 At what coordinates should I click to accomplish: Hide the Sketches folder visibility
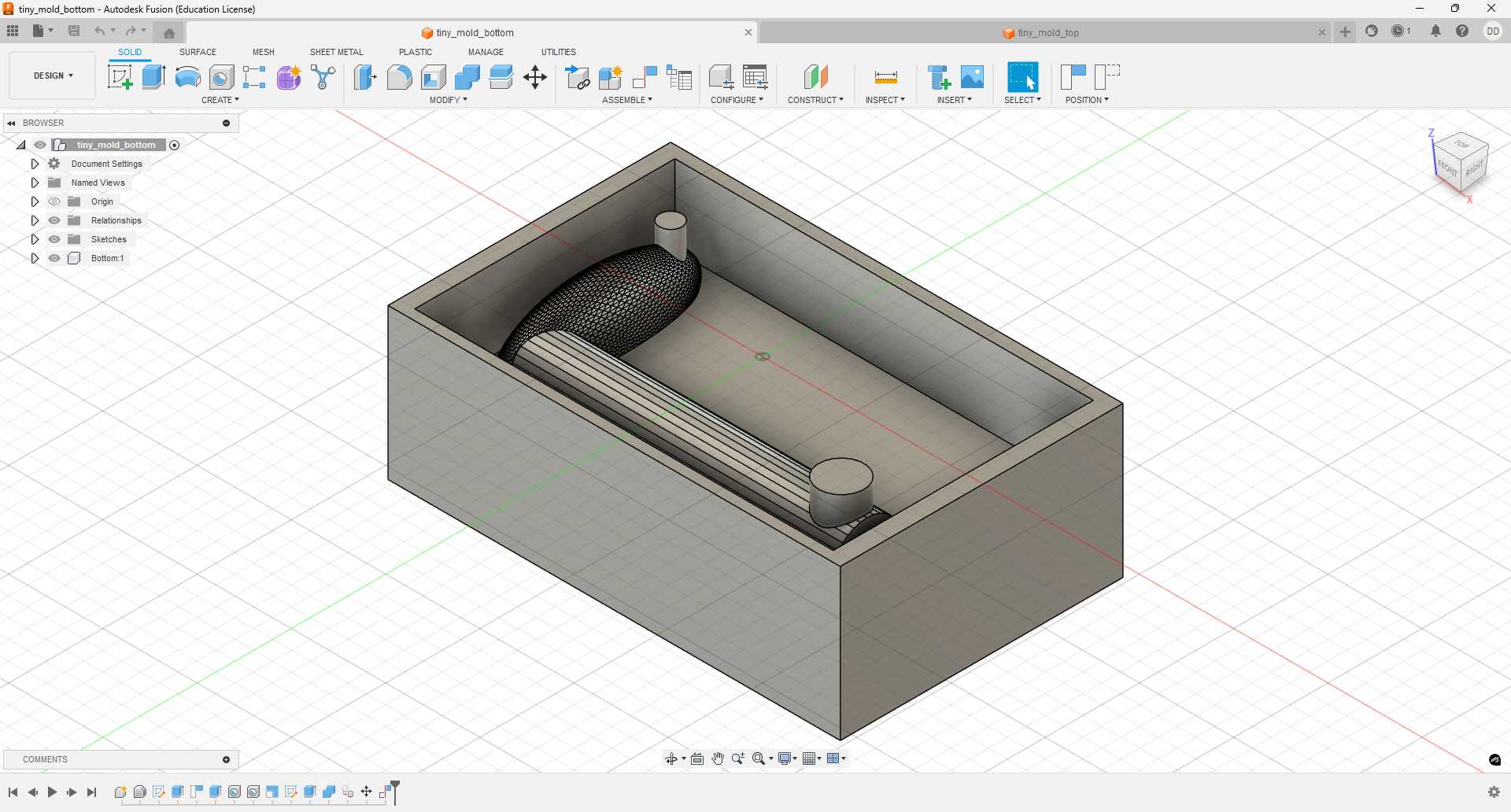[54, 239]
